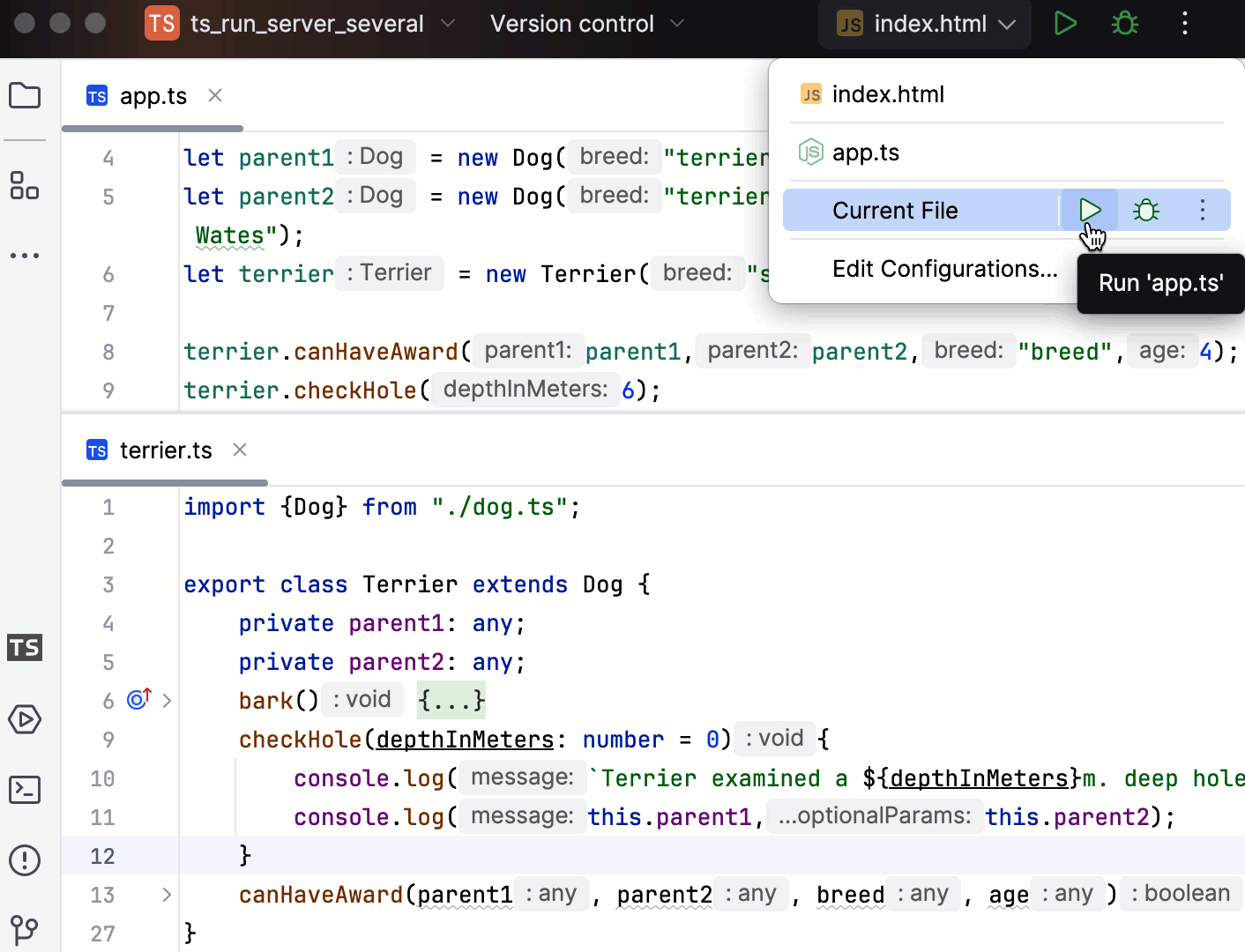Select Edit Configurations from the run menu

(x=944, y=269)
